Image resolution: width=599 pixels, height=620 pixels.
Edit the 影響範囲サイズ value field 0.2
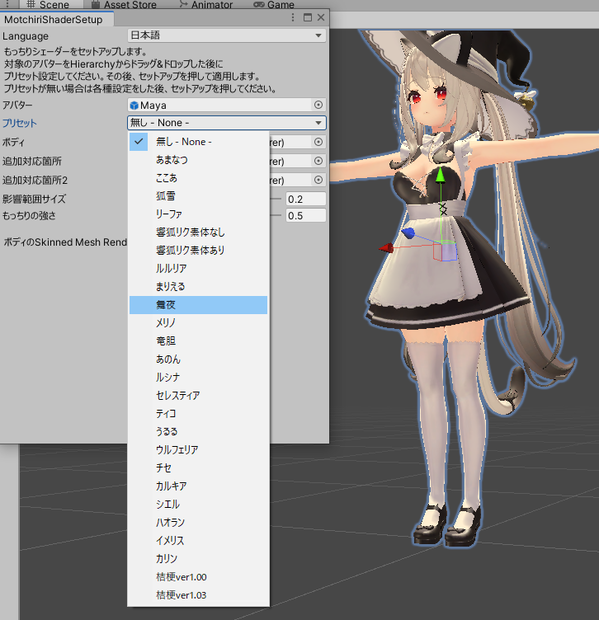(306, 199)
